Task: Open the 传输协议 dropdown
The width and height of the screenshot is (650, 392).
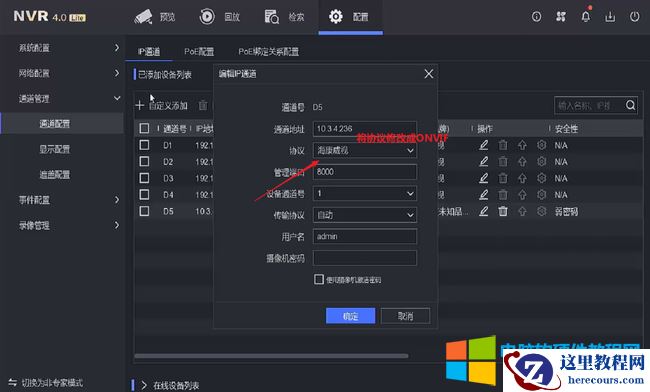Action: (x=365, y=215)
